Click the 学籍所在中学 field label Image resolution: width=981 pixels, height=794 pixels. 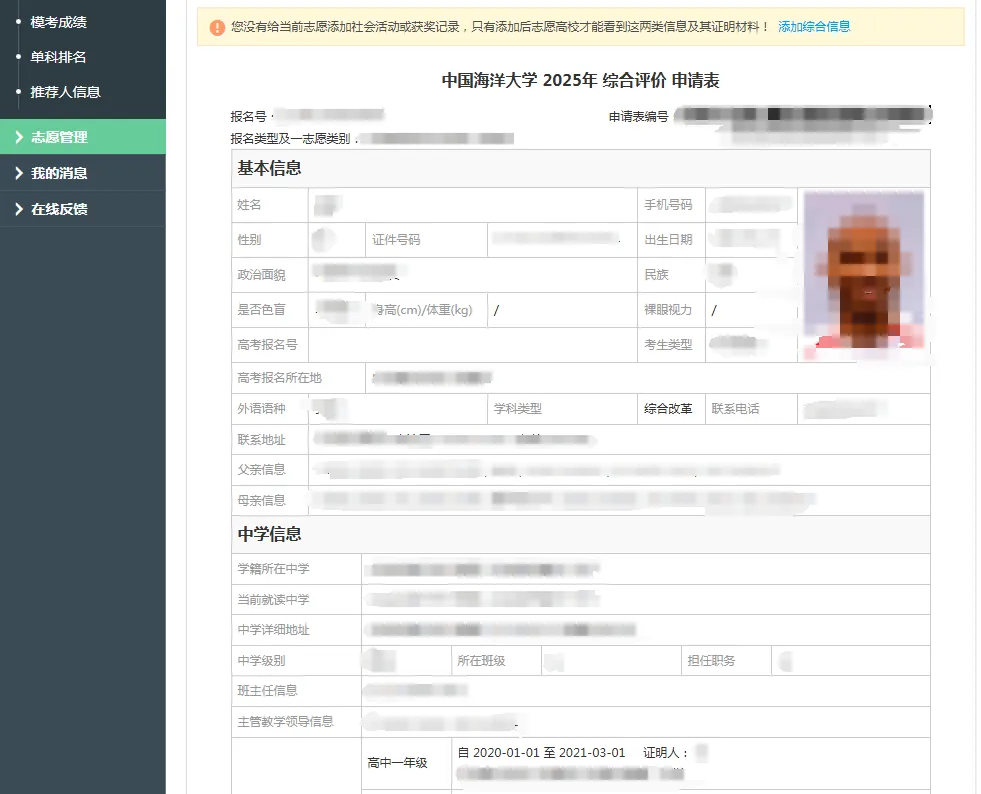click(x=273, y=569)
